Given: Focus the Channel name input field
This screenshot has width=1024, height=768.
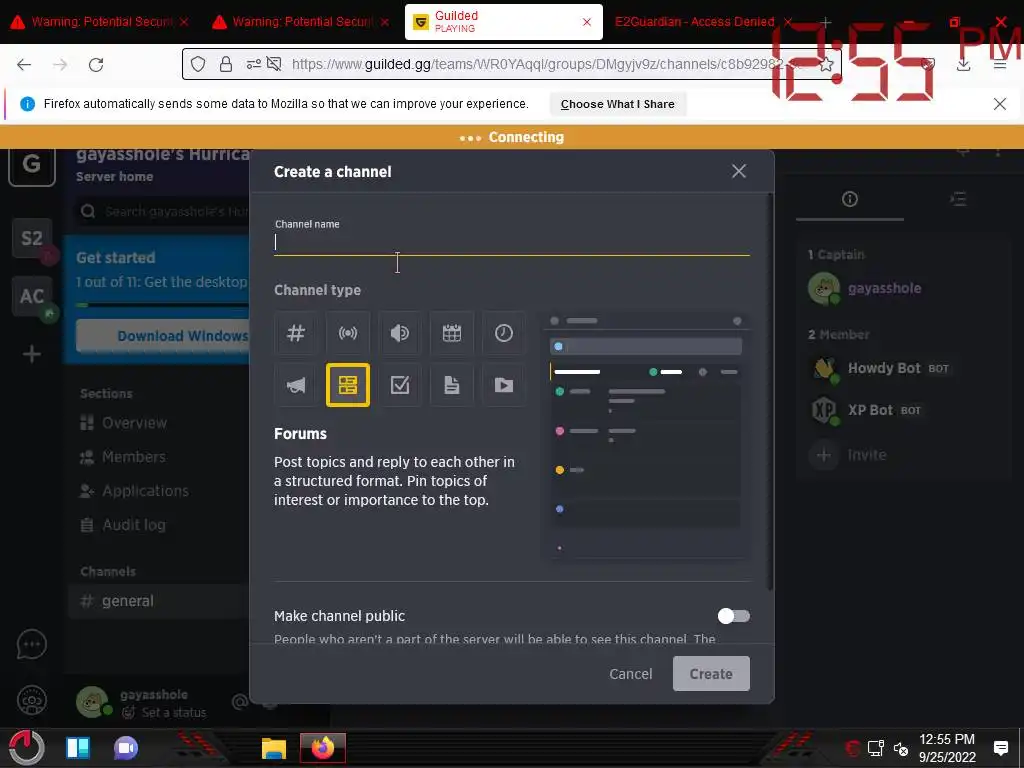Looking at the screenshot, I should point(511,242).
